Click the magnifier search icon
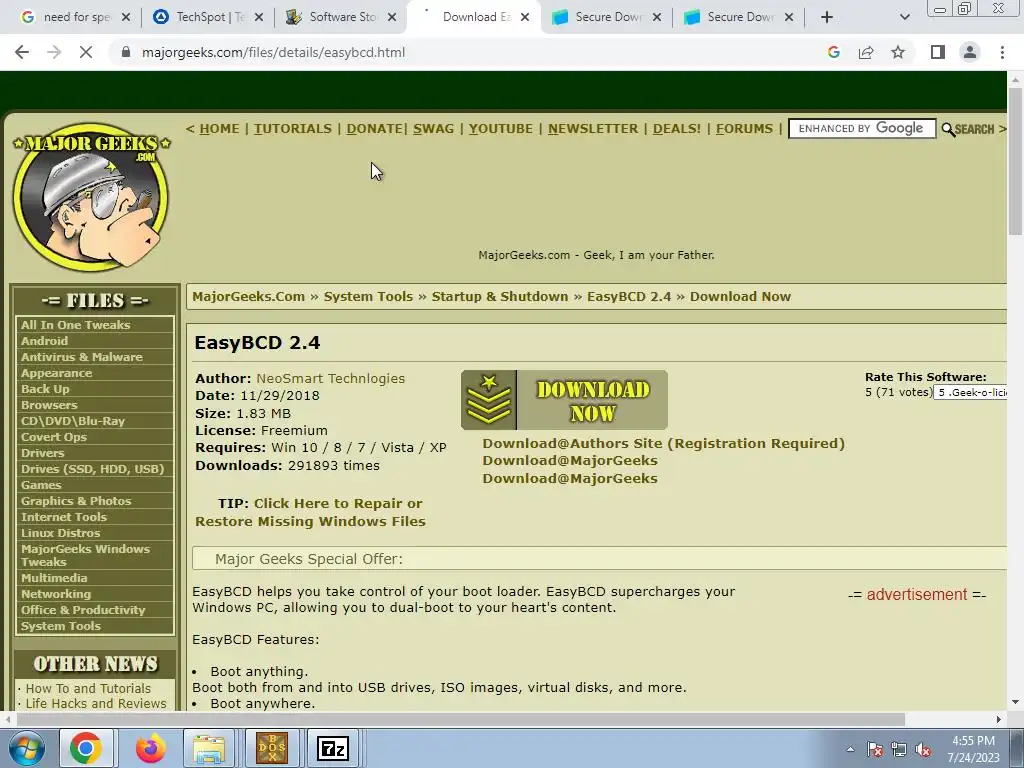 click(948, 129)
